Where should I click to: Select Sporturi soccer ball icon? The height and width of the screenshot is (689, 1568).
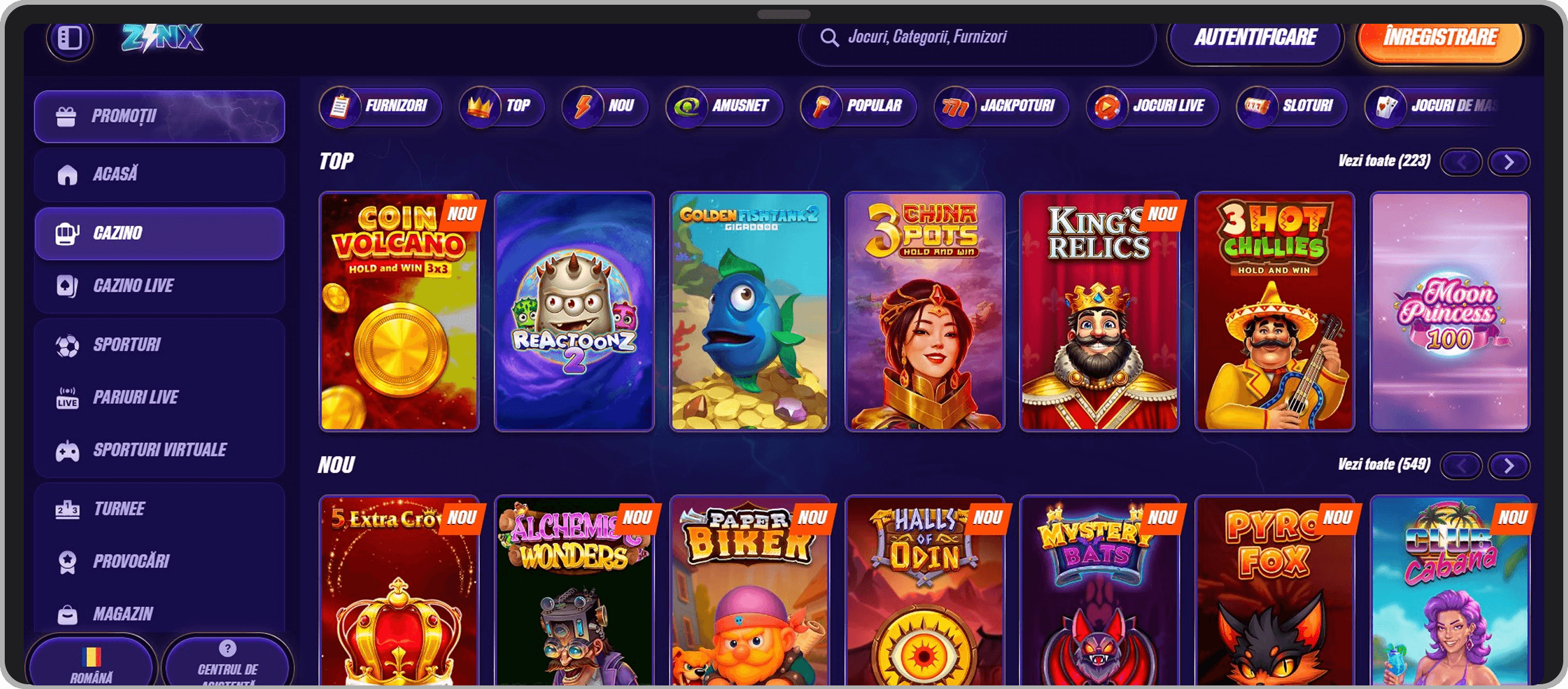[67, 346]
